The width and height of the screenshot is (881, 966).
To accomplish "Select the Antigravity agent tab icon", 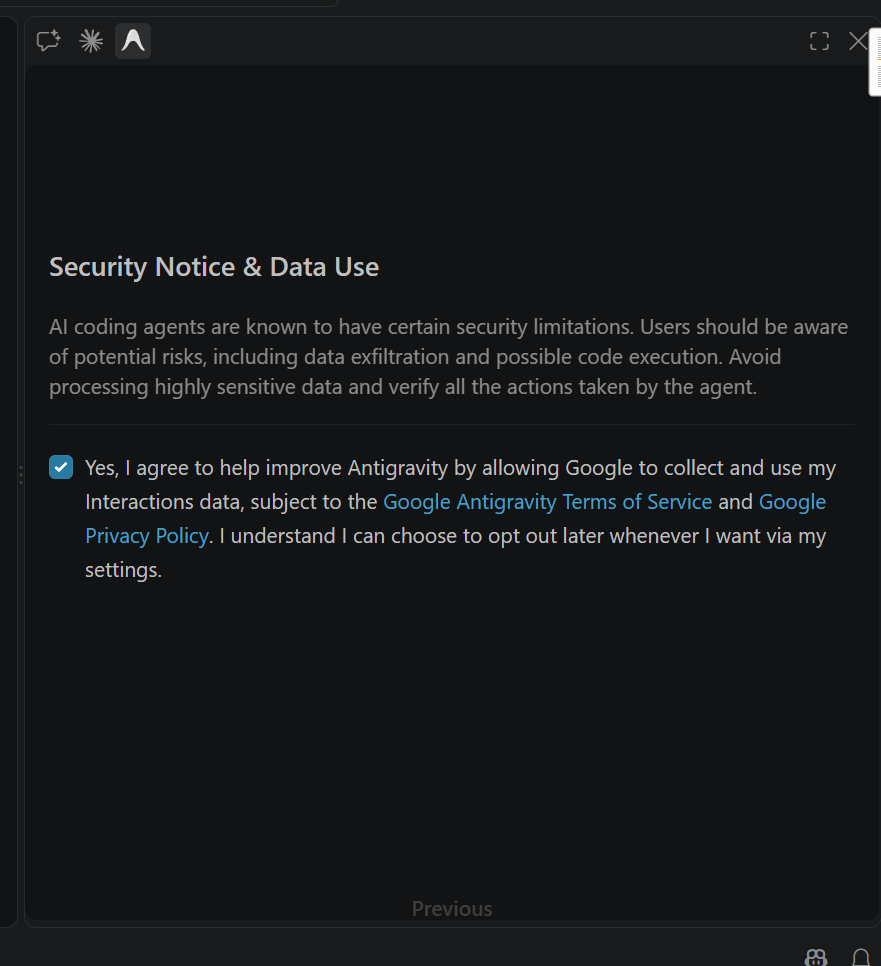I will click(133, 41).
